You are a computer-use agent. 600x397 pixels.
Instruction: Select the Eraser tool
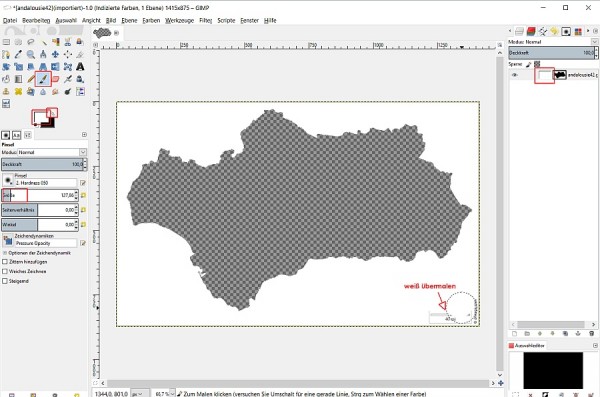55,79
